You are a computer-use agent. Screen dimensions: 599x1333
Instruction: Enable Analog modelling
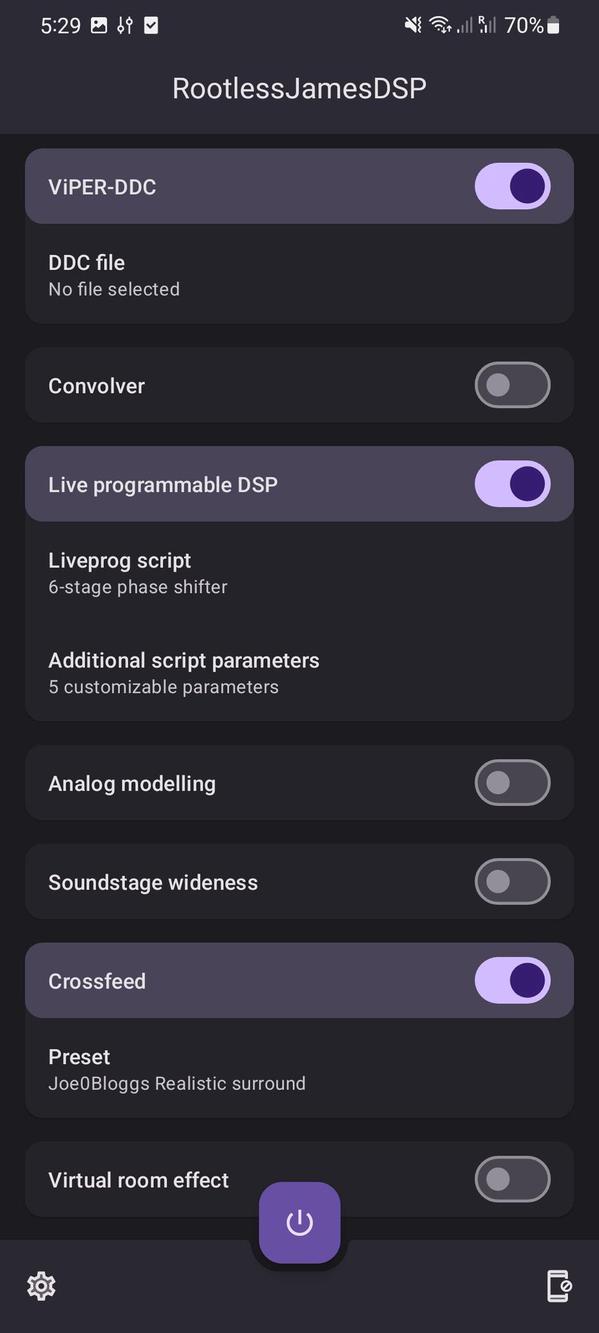tap(512, 783)
